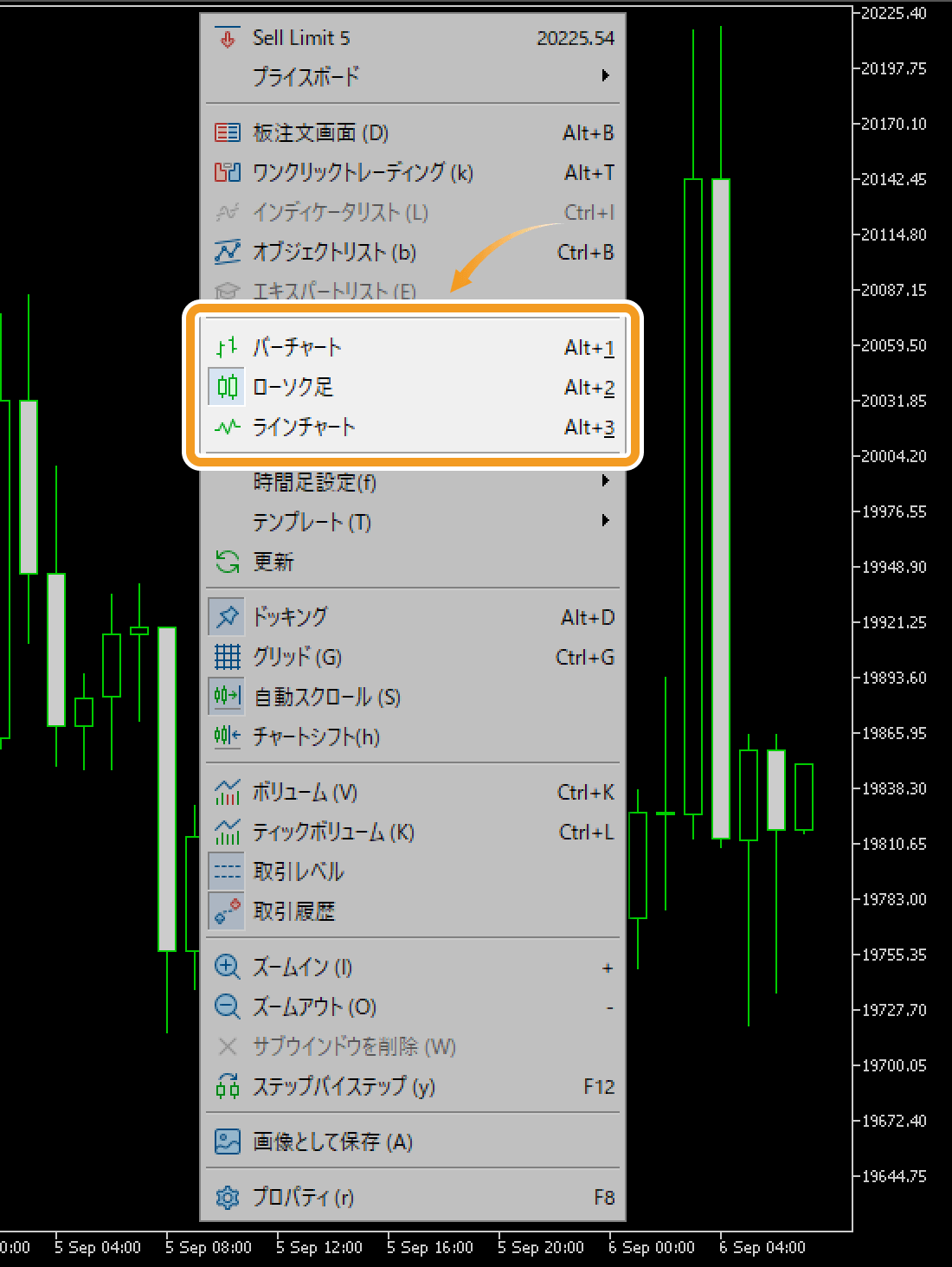The width and height of the screenshot is (952, 1267).
Task: Click the 取引履歴 icon
Action: click(x=227, y=910)
